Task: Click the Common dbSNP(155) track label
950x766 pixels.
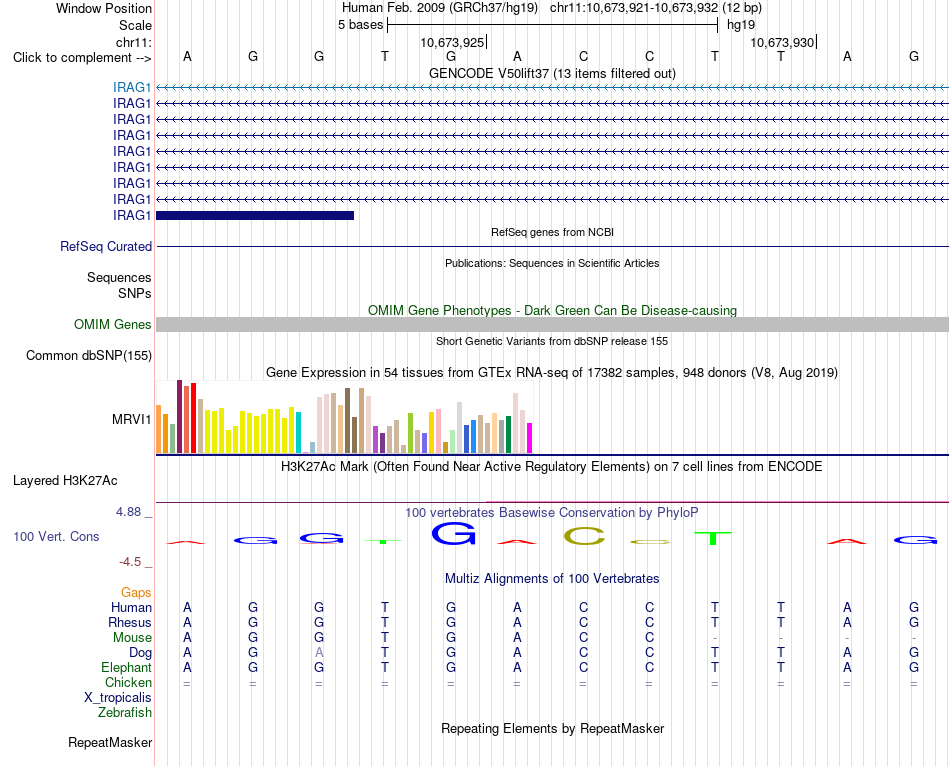Action: pyautogui.click(x=88, y=356)
